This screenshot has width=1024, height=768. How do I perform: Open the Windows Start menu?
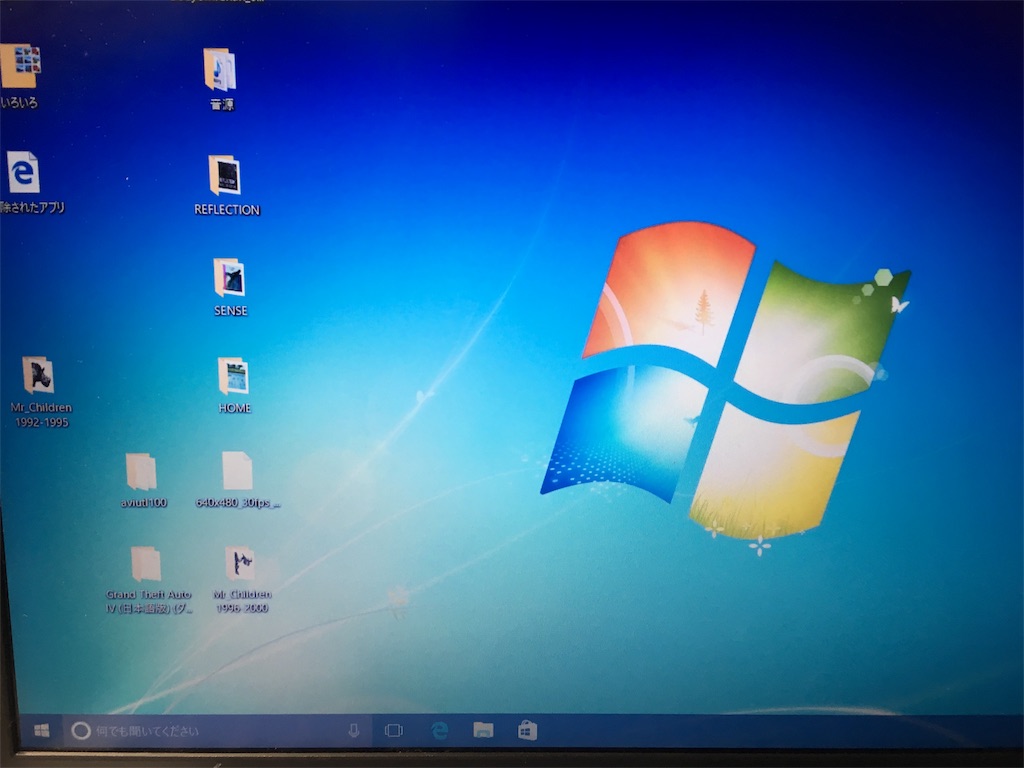42,730
